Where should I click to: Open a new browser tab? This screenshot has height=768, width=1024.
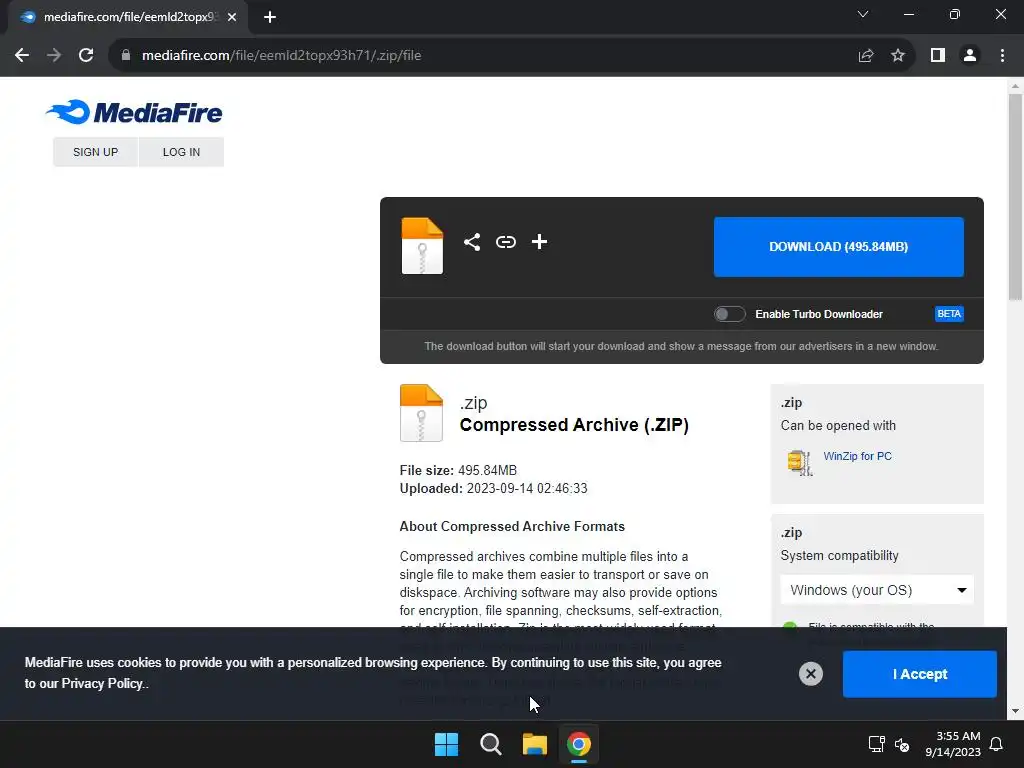(x=270, y=18)
